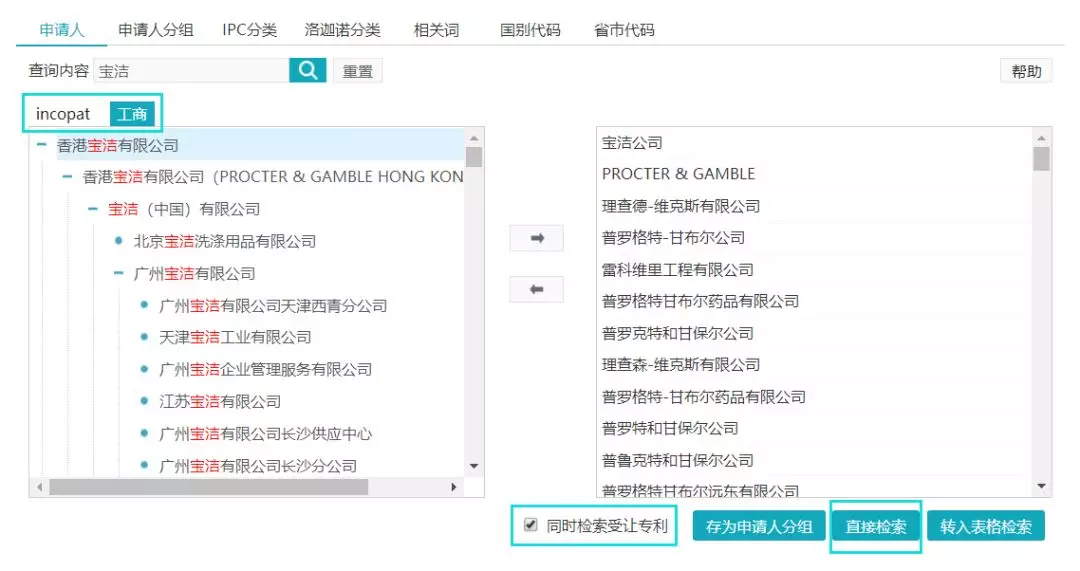The width and height of the screenshot is (1080, 571).
Task: Collapse the PROCTER & GAMBLE HONG KONG node
Action: coord(67,177)
